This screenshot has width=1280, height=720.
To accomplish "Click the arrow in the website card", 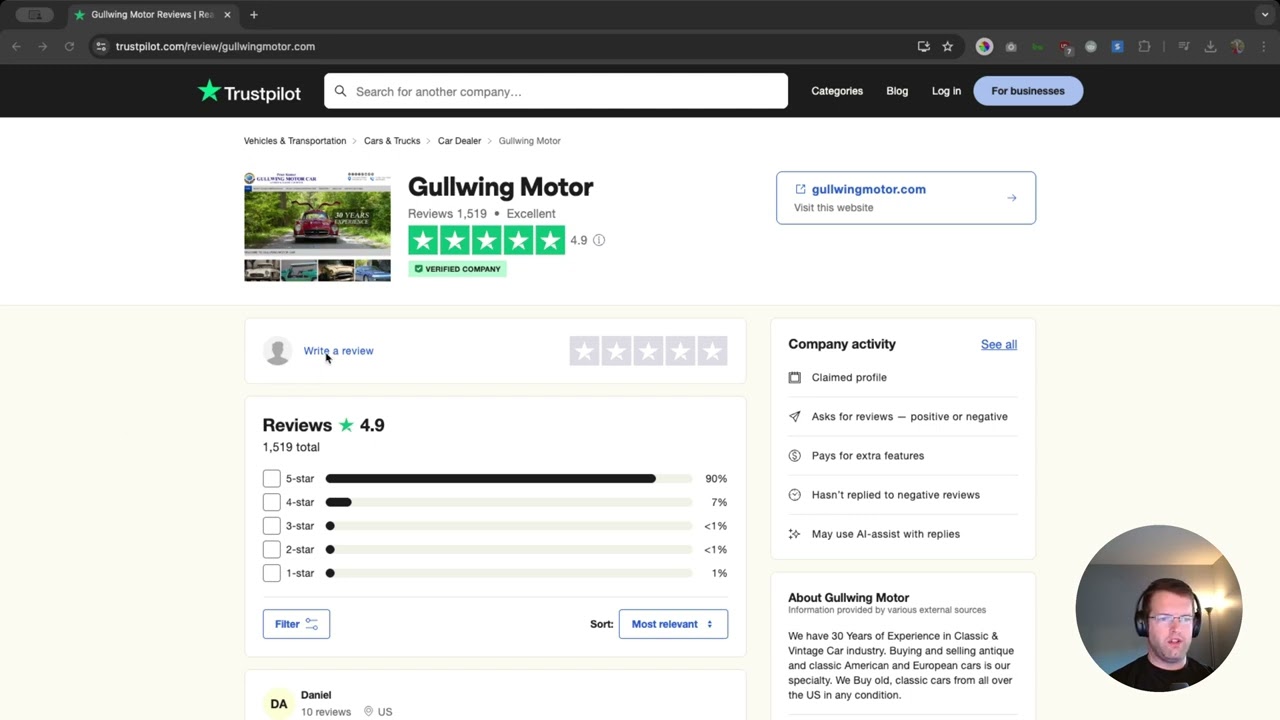I will point(1012,198).
